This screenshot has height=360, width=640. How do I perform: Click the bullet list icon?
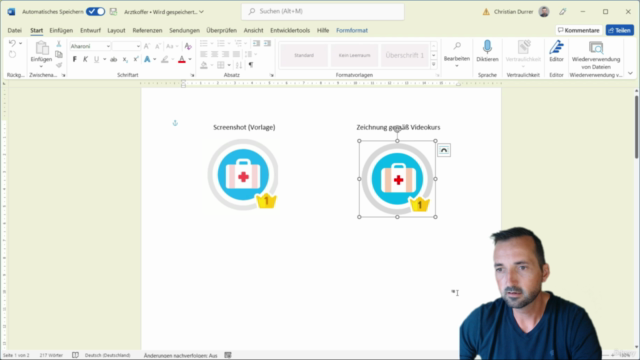tap(204, 43)
